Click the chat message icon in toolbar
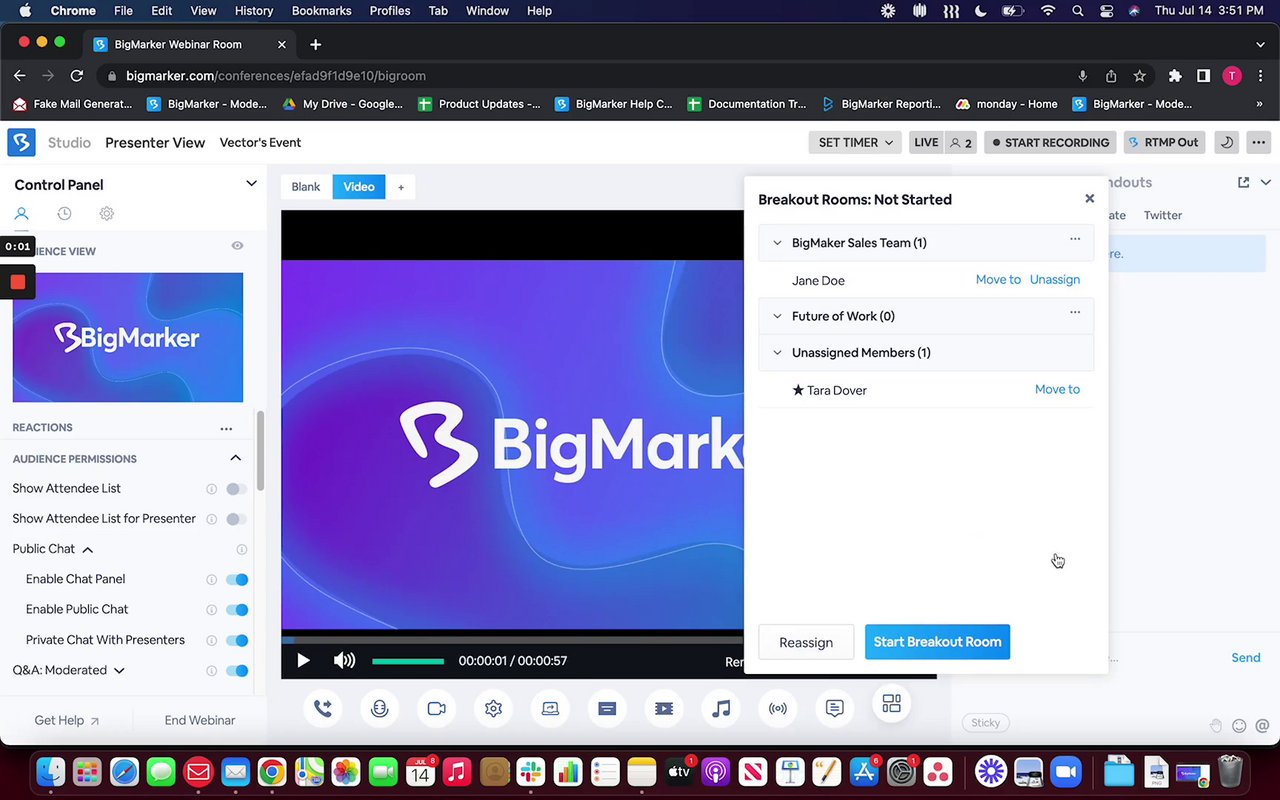 pos(835,709)
